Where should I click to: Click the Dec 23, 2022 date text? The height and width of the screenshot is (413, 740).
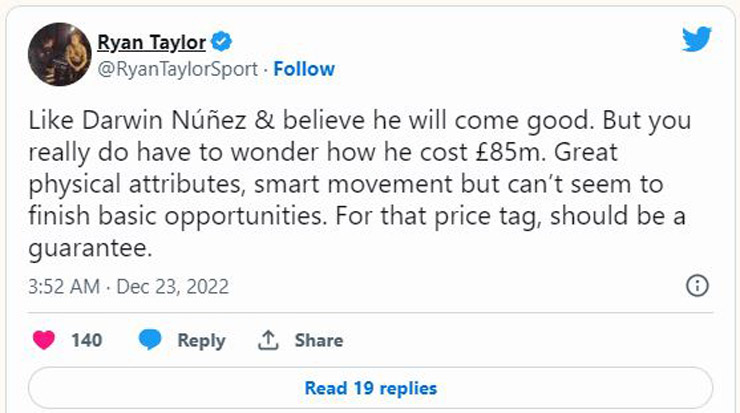[172, 287]
